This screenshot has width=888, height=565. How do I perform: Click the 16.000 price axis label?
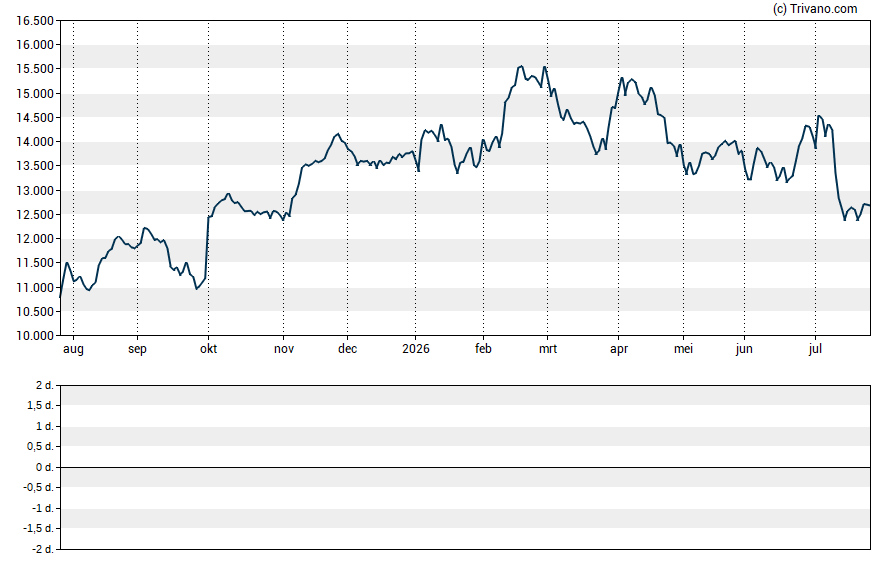[35, 45]
